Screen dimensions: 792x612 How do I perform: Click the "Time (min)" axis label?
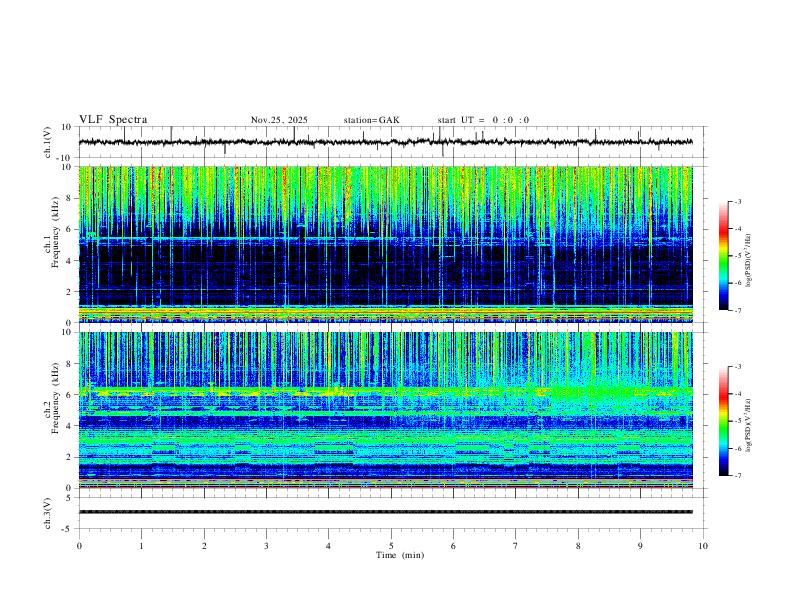(x=400, y=555)
